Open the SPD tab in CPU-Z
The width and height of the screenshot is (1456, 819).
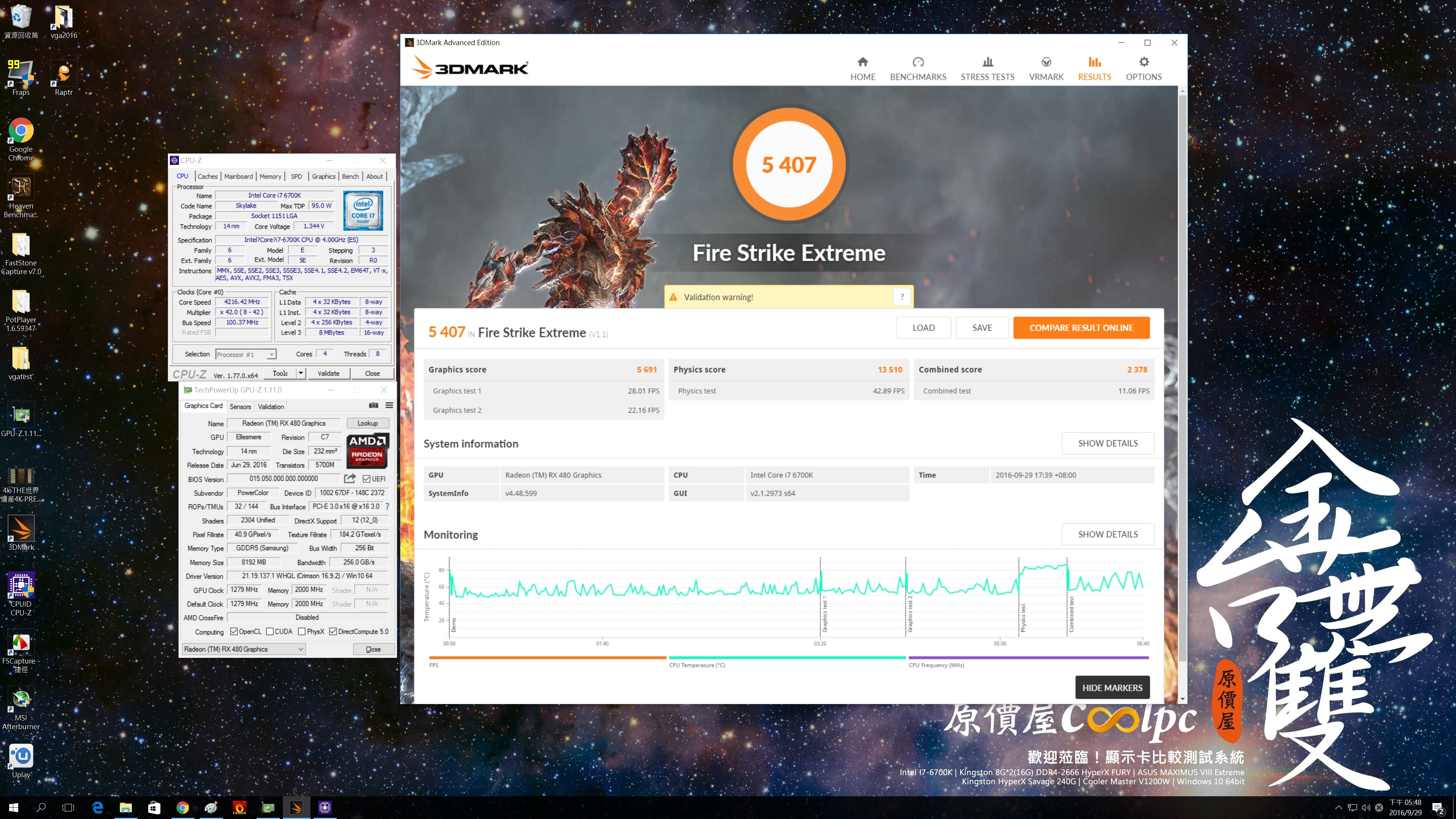[x=296, y=176]
